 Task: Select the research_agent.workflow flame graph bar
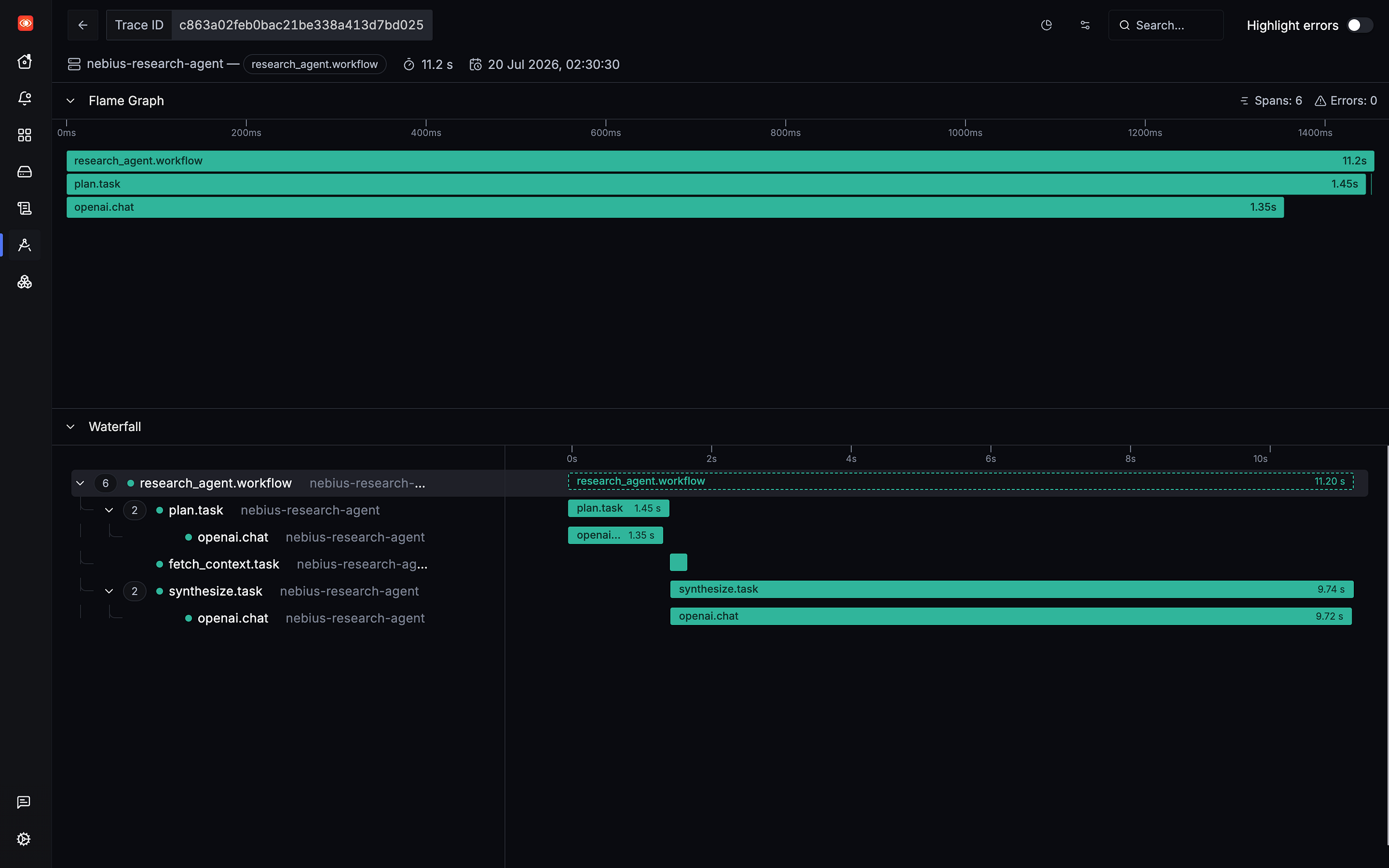tap(720, 161)
